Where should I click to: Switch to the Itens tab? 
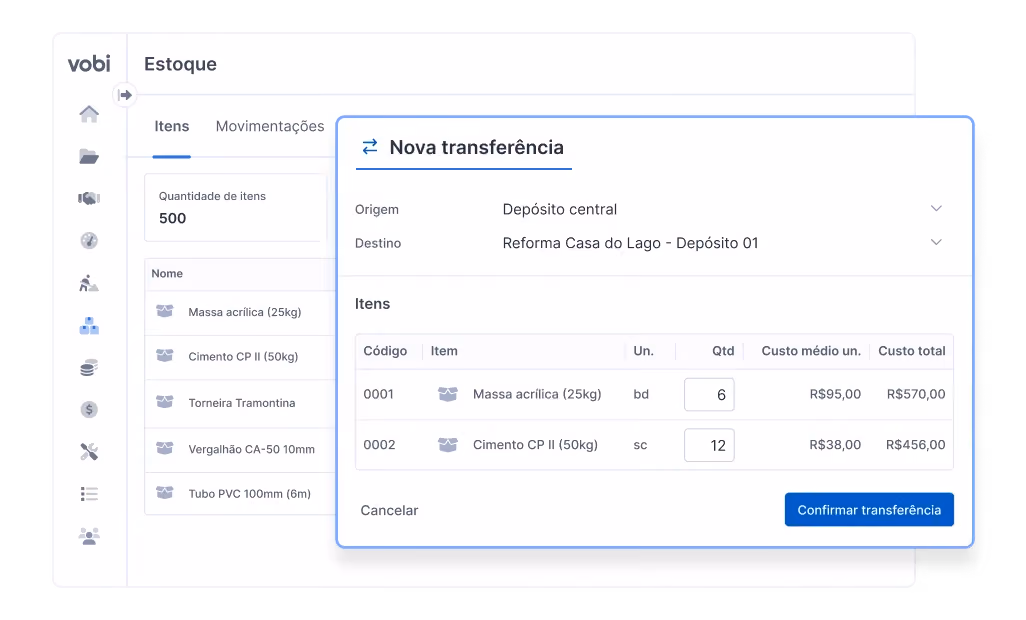[x=171, y=126]
